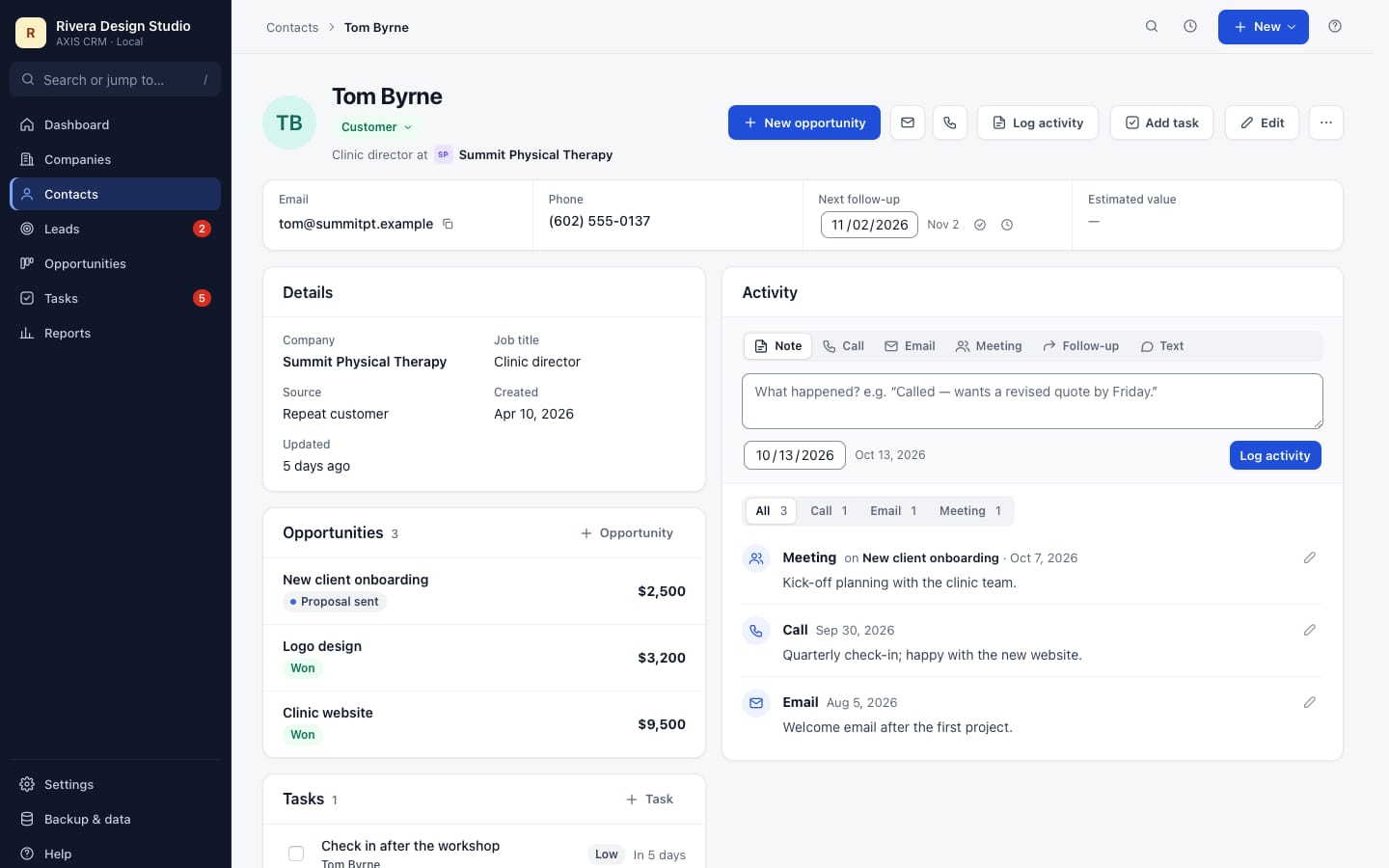Copy the email address icon

click(x=448, y=224)
